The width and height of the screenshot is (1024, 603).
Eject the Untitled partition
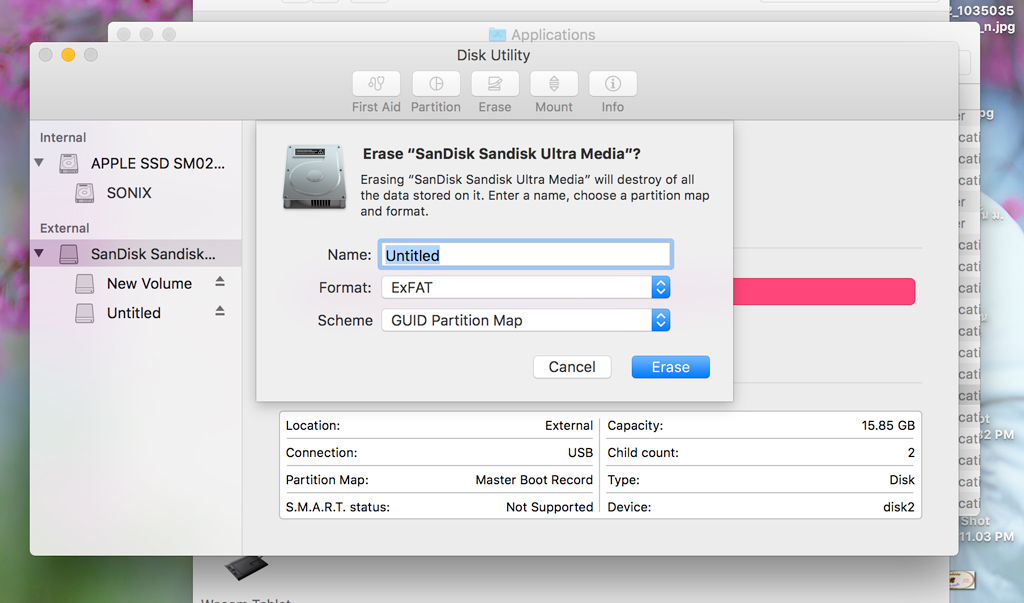click(220, 311)
